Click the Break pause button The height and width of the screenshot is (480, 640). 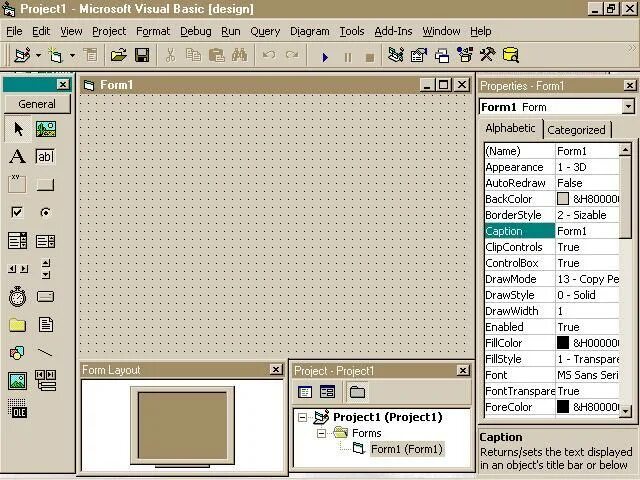[348, 57]
